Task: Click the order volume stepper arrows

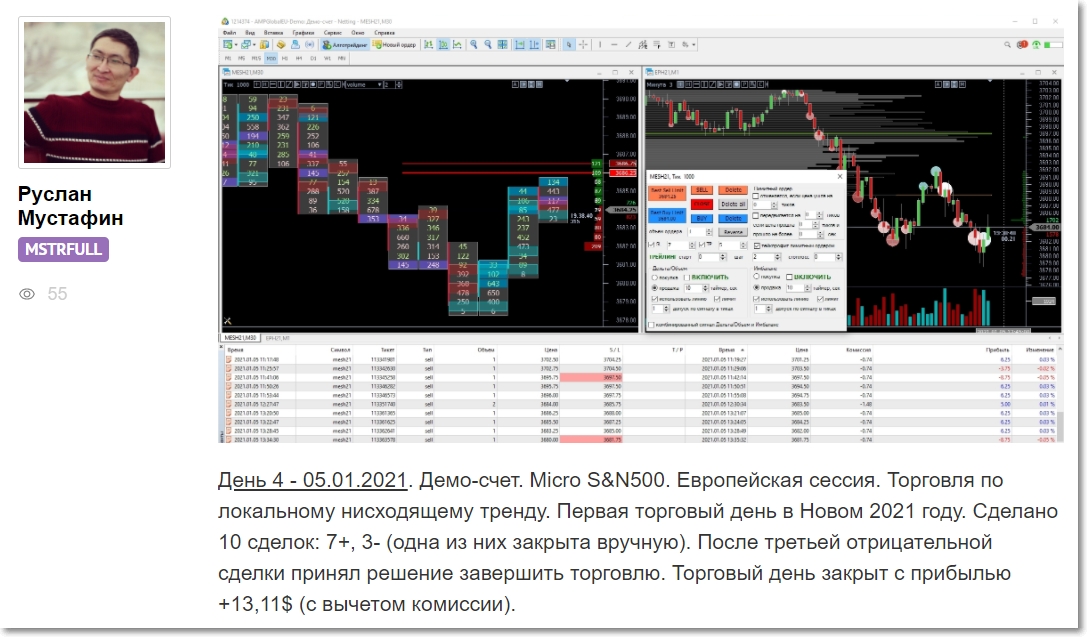Action: pyautogui.click(x=709, y=232)
